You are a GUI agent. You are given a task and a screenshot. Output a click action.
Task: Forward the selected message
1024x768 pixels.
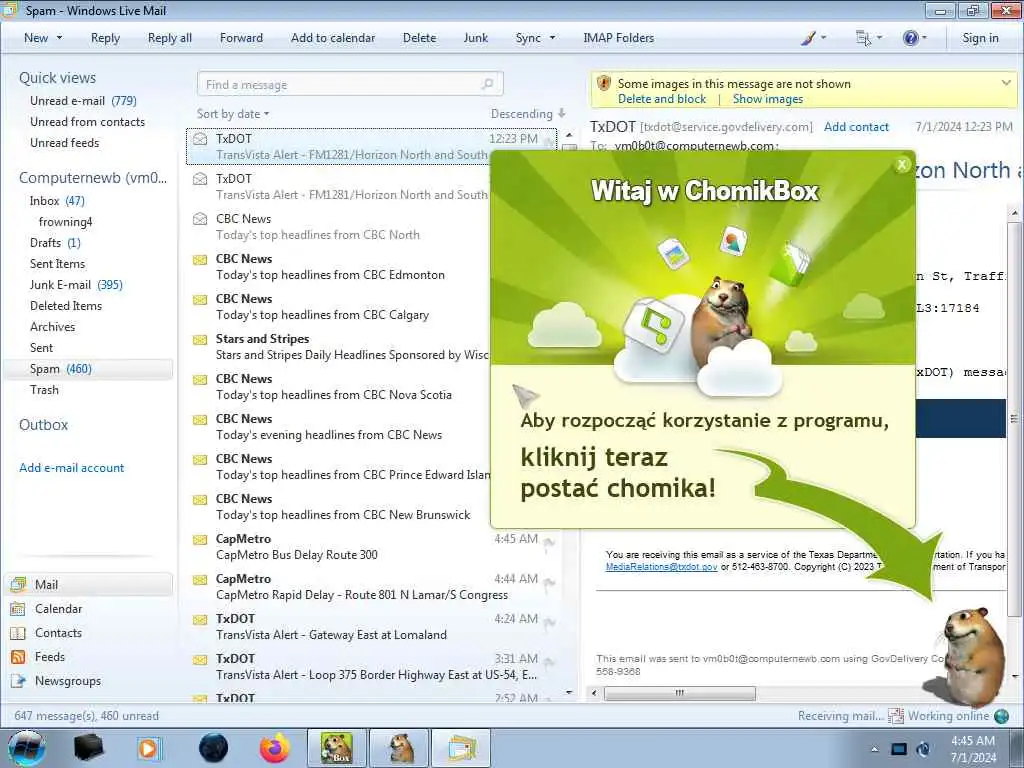(241, 38)
